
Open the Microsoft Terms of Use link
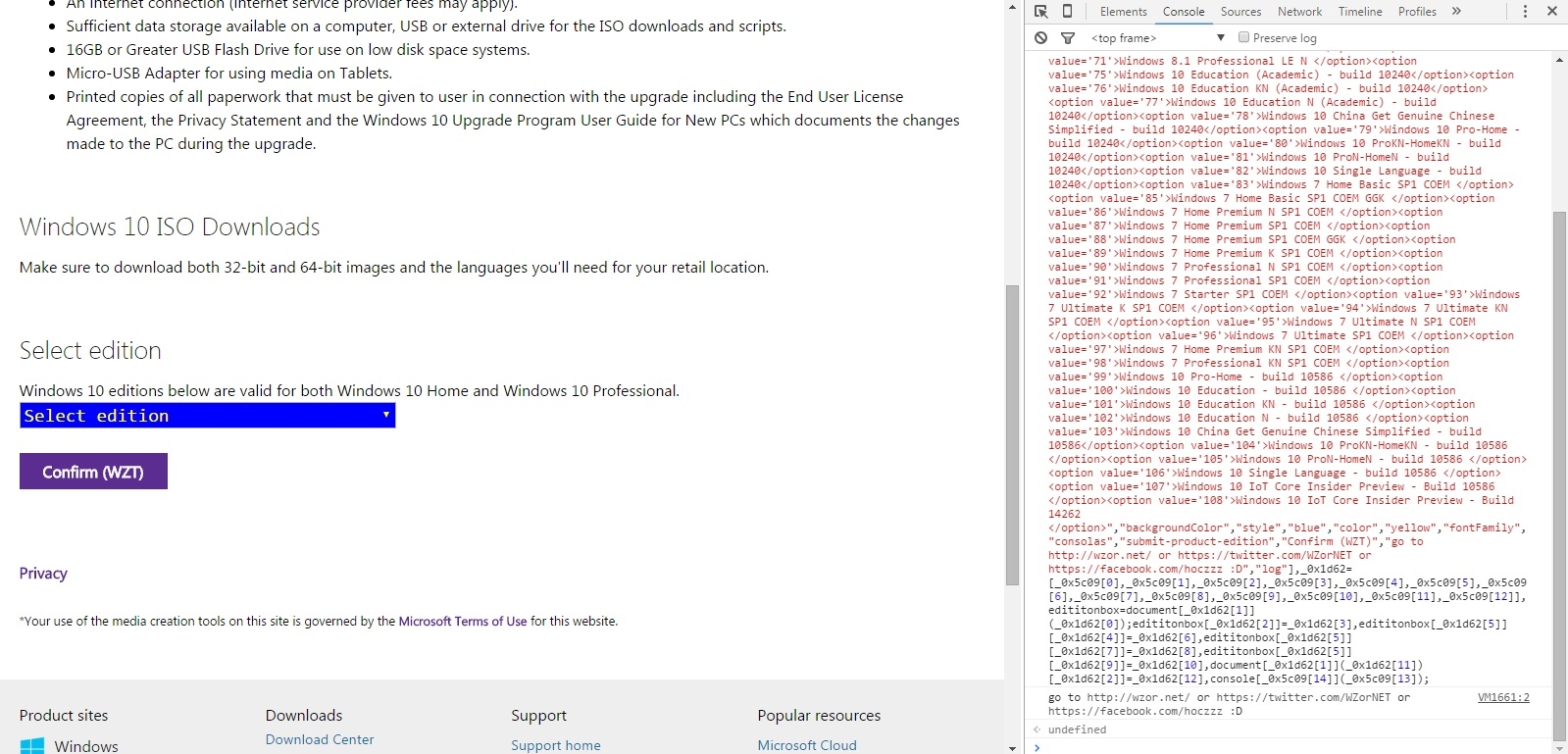click(462, 622)
